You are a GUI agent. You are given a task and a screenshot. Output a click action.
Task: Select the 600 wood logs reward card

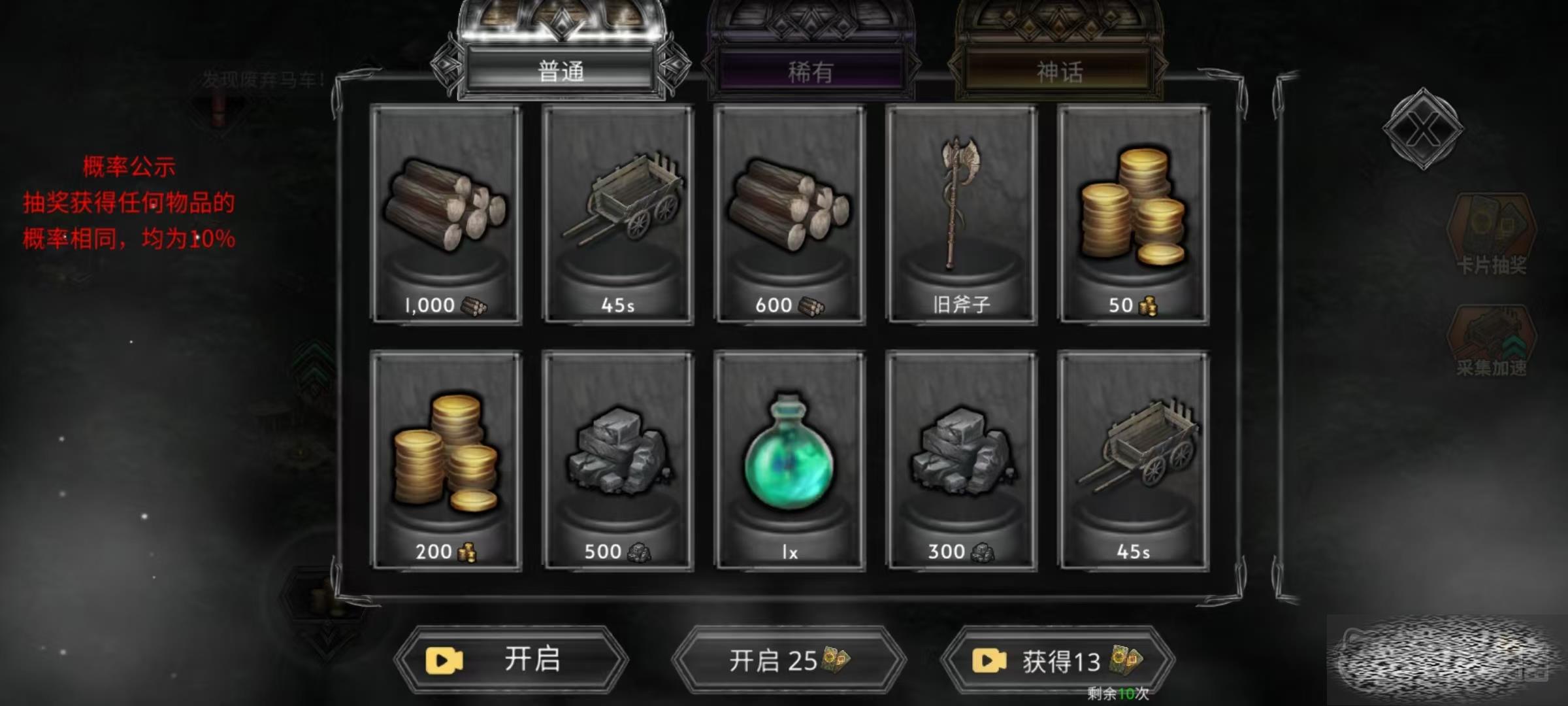point(790,215)
